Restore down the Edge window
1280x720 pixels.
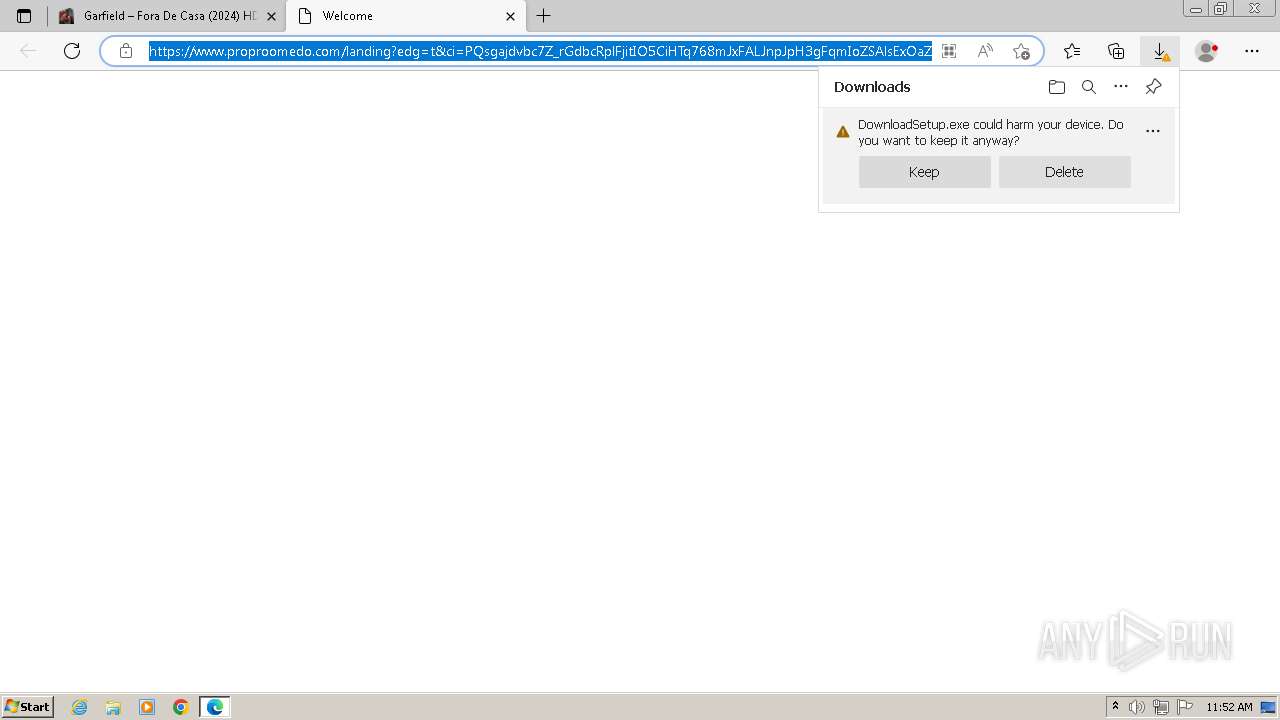click(1221, 9)
